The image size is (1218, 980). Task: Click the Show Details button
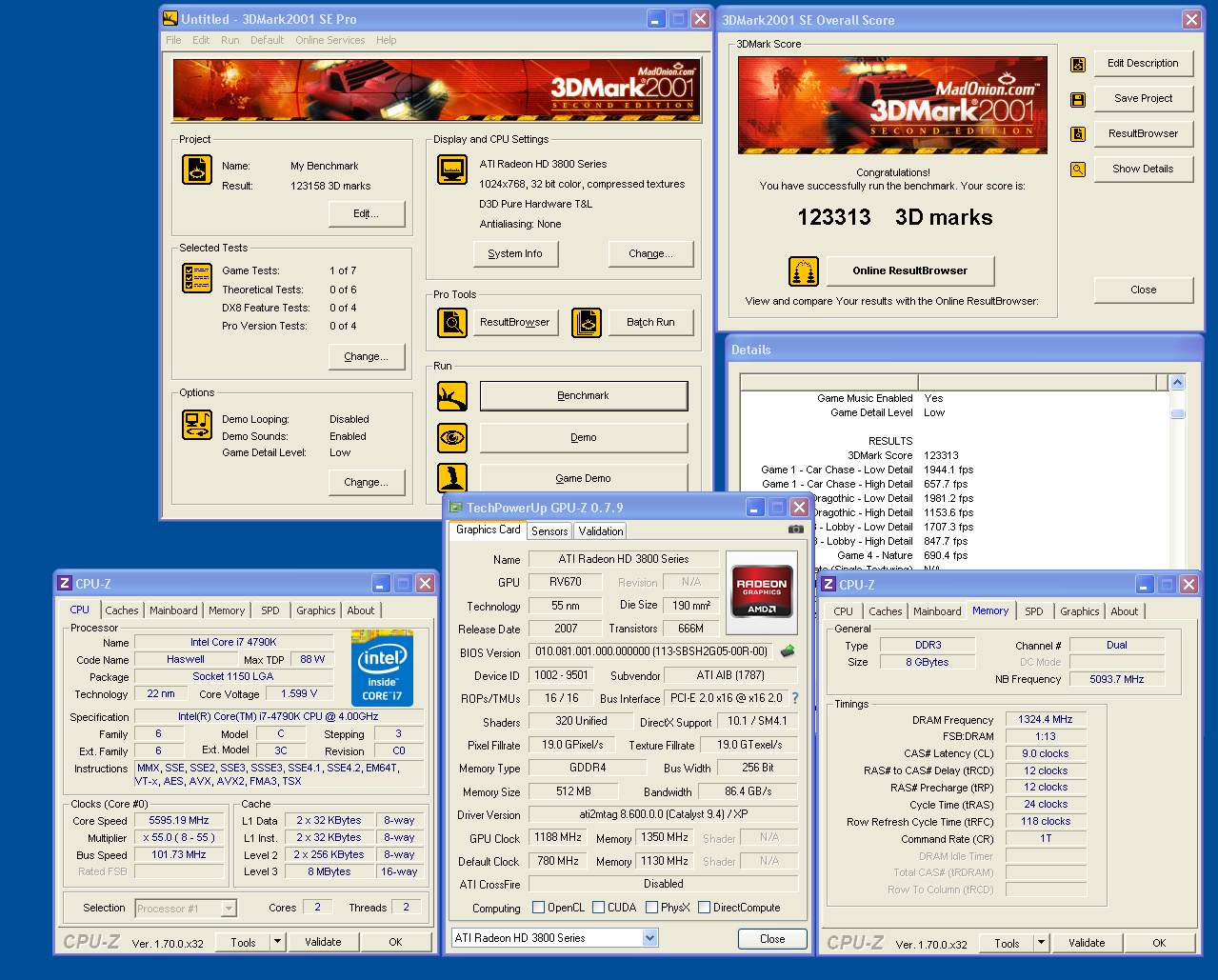click(x=1143, y=170)
